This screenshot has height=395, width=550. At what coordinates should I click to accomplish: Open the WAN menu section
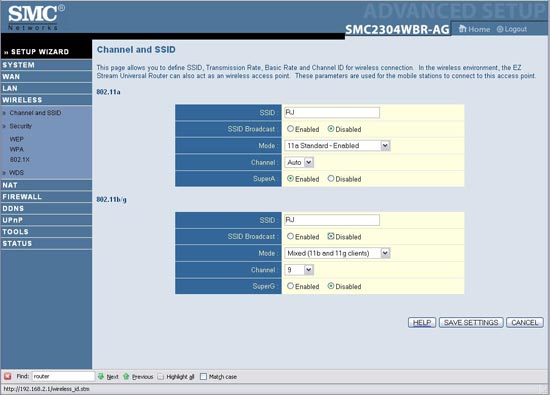pos(46,76)
